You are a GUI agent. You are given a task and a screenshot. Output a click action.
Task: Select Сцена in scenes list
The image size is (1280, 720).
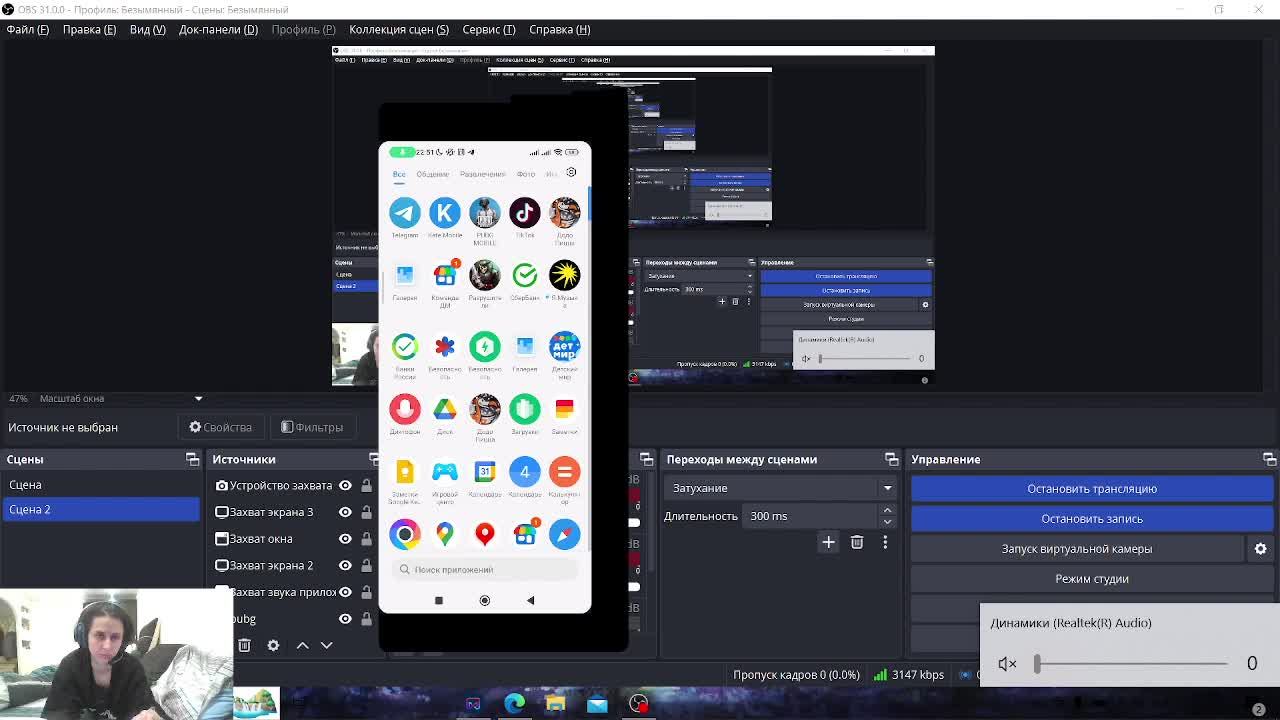[100, 485]
